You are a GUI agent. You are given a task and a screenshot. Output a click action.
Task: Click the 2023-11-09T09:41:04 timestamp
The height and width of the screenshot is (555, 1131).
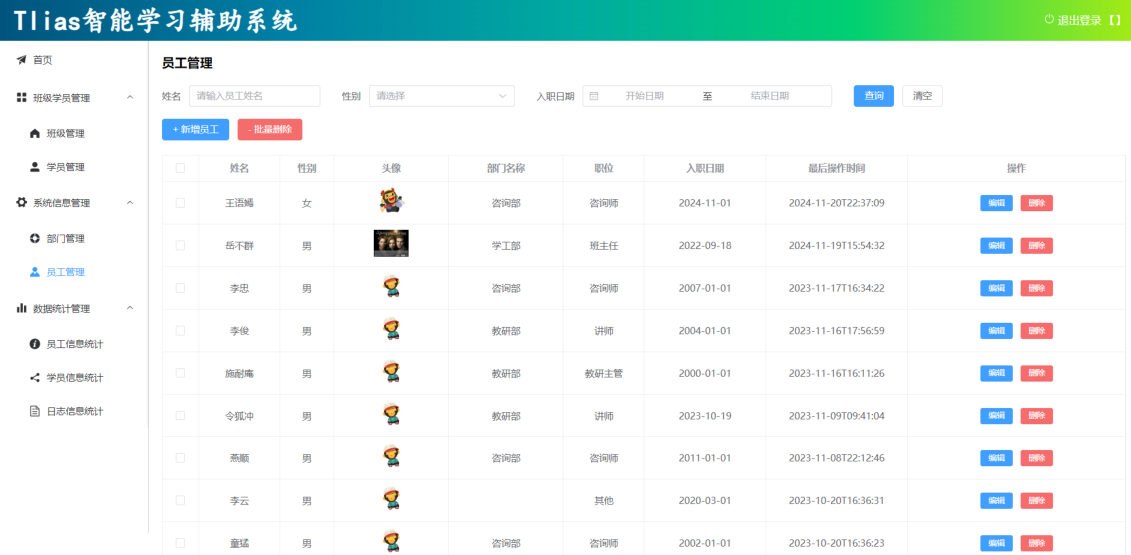point(837,416)
